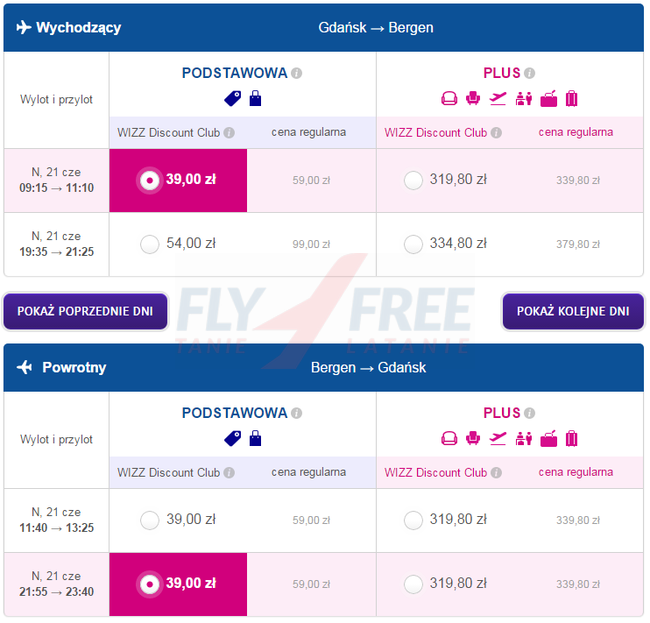Viewport: 650px width, 623px height.
Task: Click POKAŻ POPRZEDNIE DNI button
Action: (85, 311)
